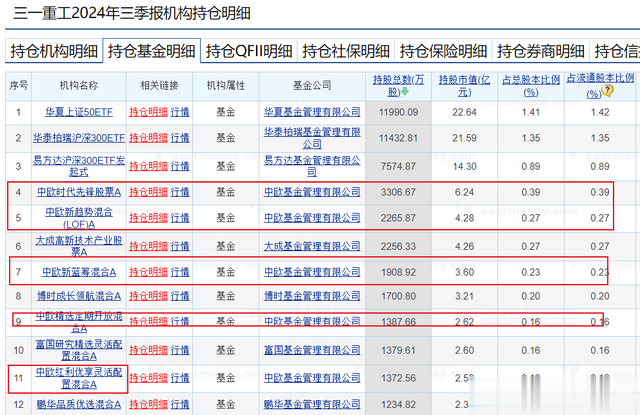
Task: Open company link 易方达基金管理有限公司
Action: click(x=312, y=166)
